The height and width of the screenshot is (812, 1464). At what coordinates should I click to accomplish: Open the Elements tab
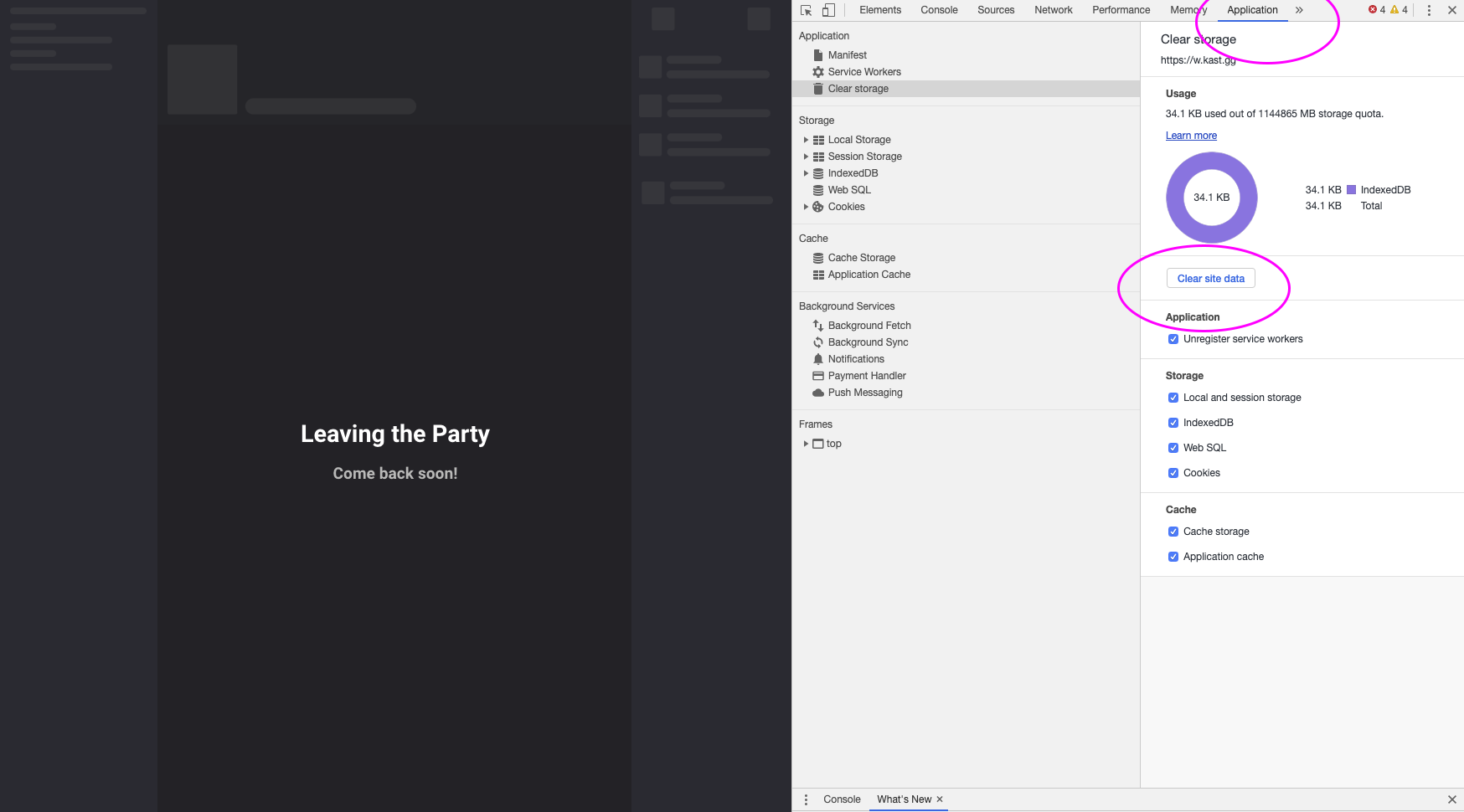[x=879, y=10]
